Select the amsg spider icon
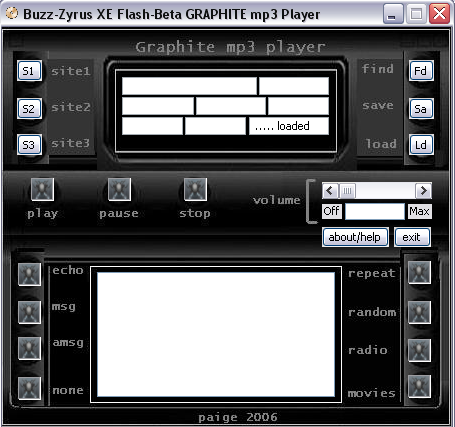This screenshot has width=455, height=427. 29,348
